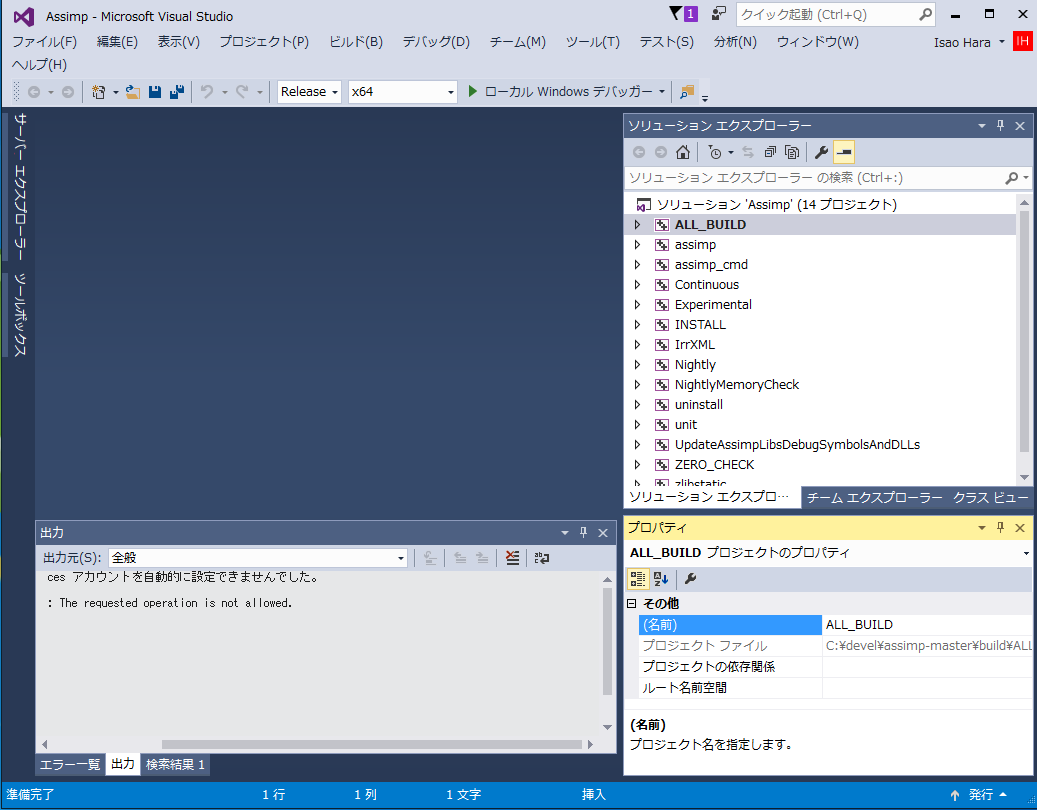Toggle the preview selected items button
The image size is (1037, 810).
tap(844, 153)
